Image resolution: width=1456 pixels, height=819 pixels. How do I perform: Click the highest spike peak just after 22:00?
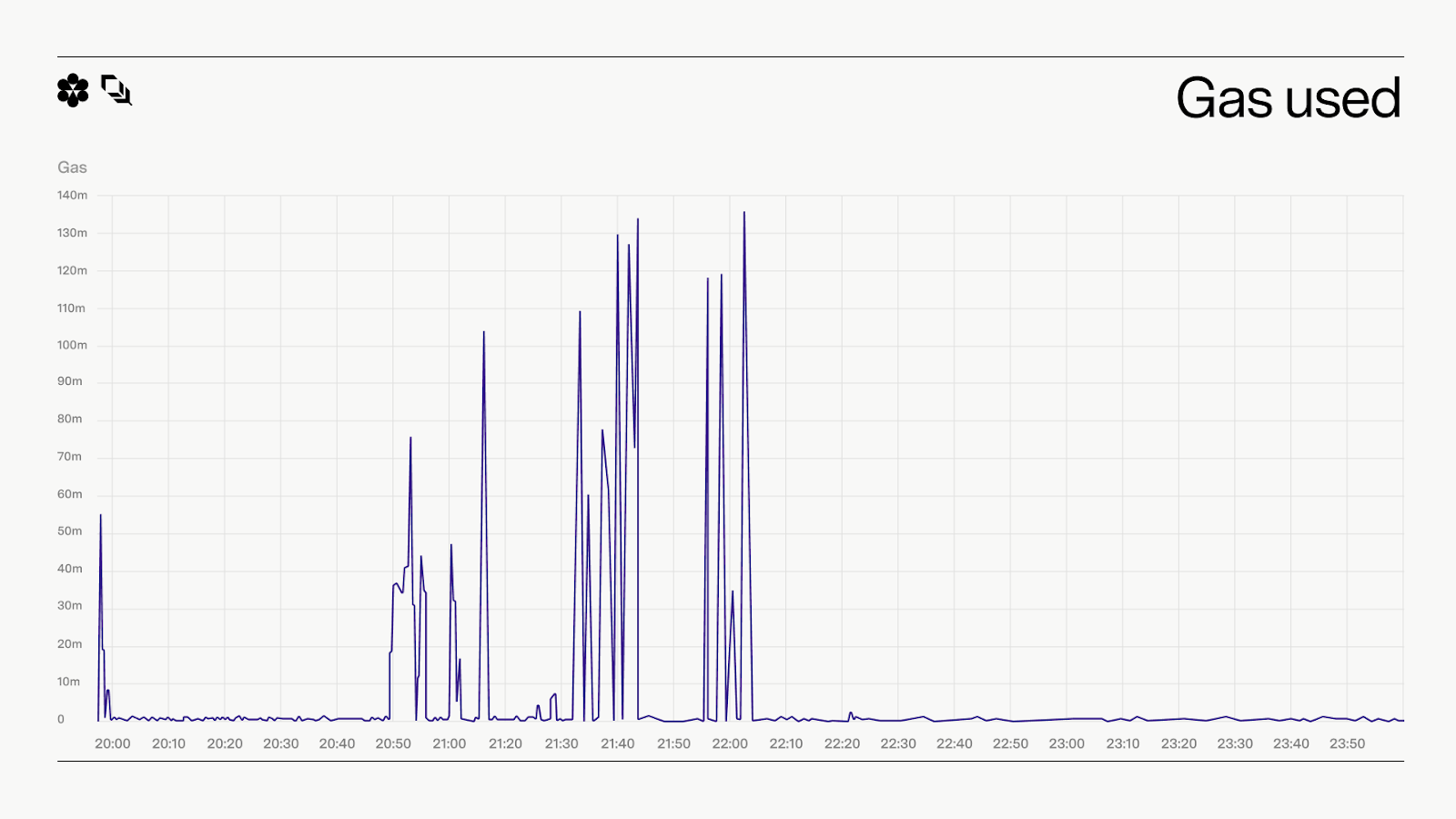click(744, 213)
